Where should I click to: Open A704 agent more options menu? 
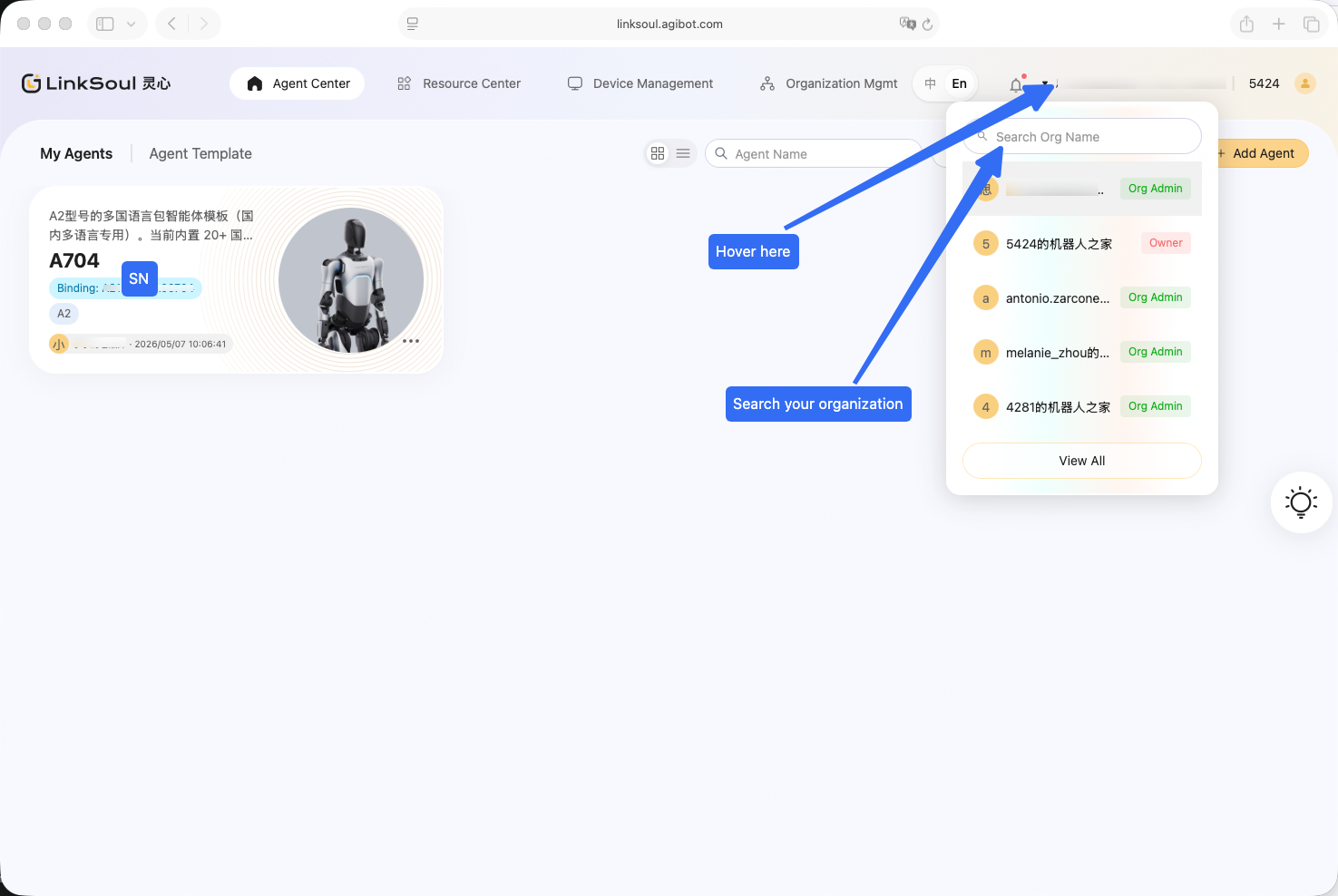click(x=411, y=341)
